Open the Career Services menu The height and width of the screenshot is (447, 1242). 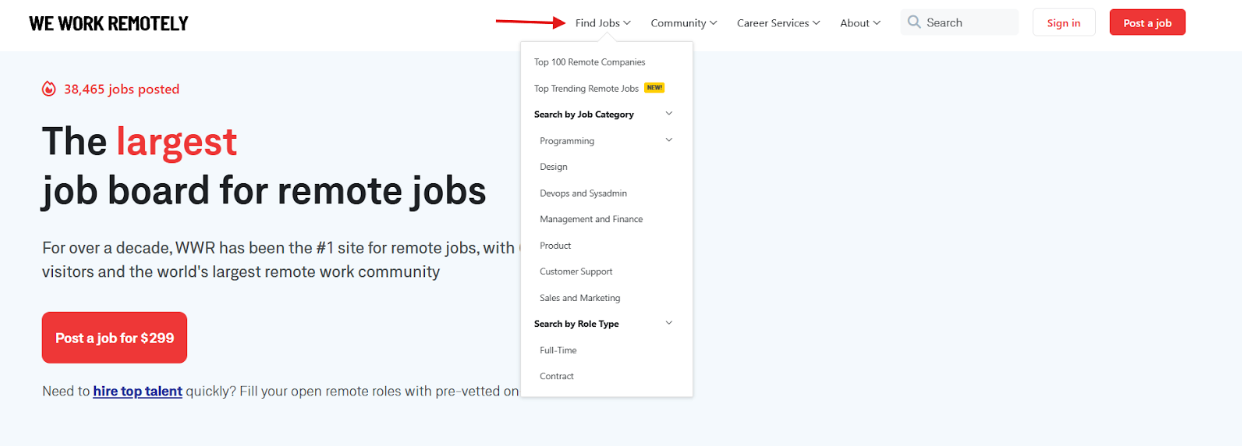(778, 23)
